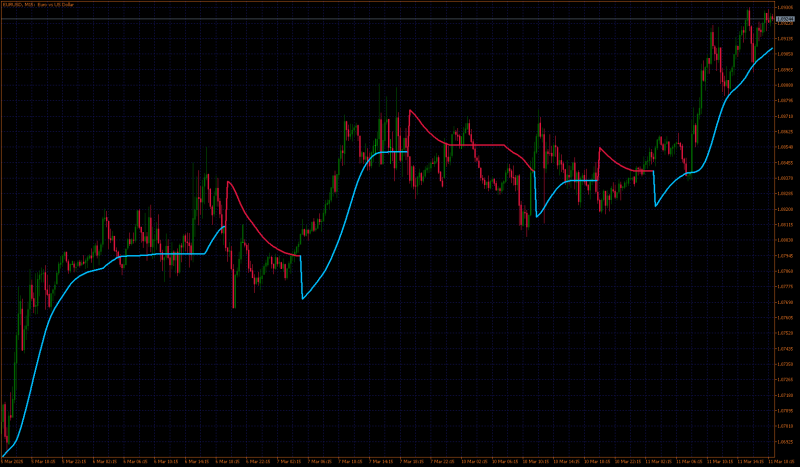This screenshot has width=800, height=467.
Task: Click the '11 Mar 02:15' time axis label
Action: [658, 461]
